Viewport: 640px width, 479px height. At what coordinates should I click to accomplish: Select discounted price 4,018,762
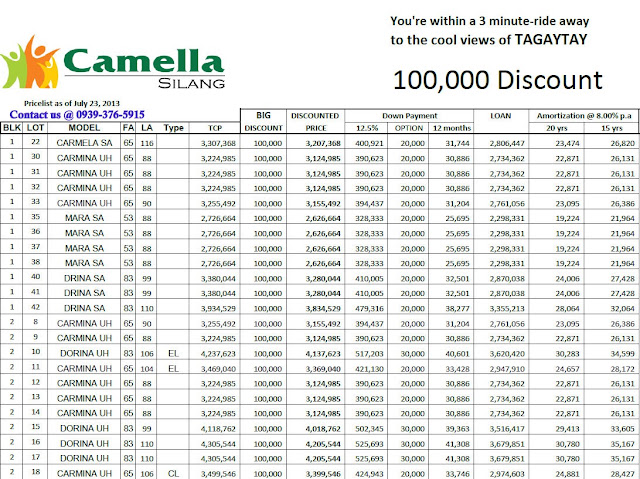tap(323, 429)
